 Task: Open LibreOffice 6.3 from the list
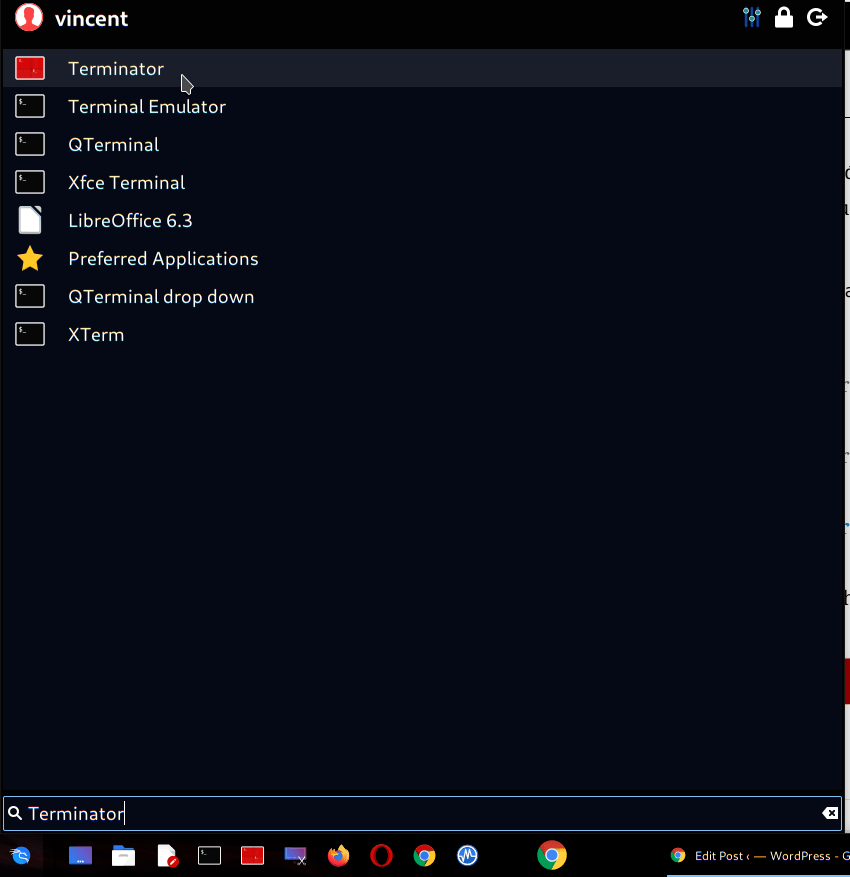pyautogui.click(x=130, y=221)
